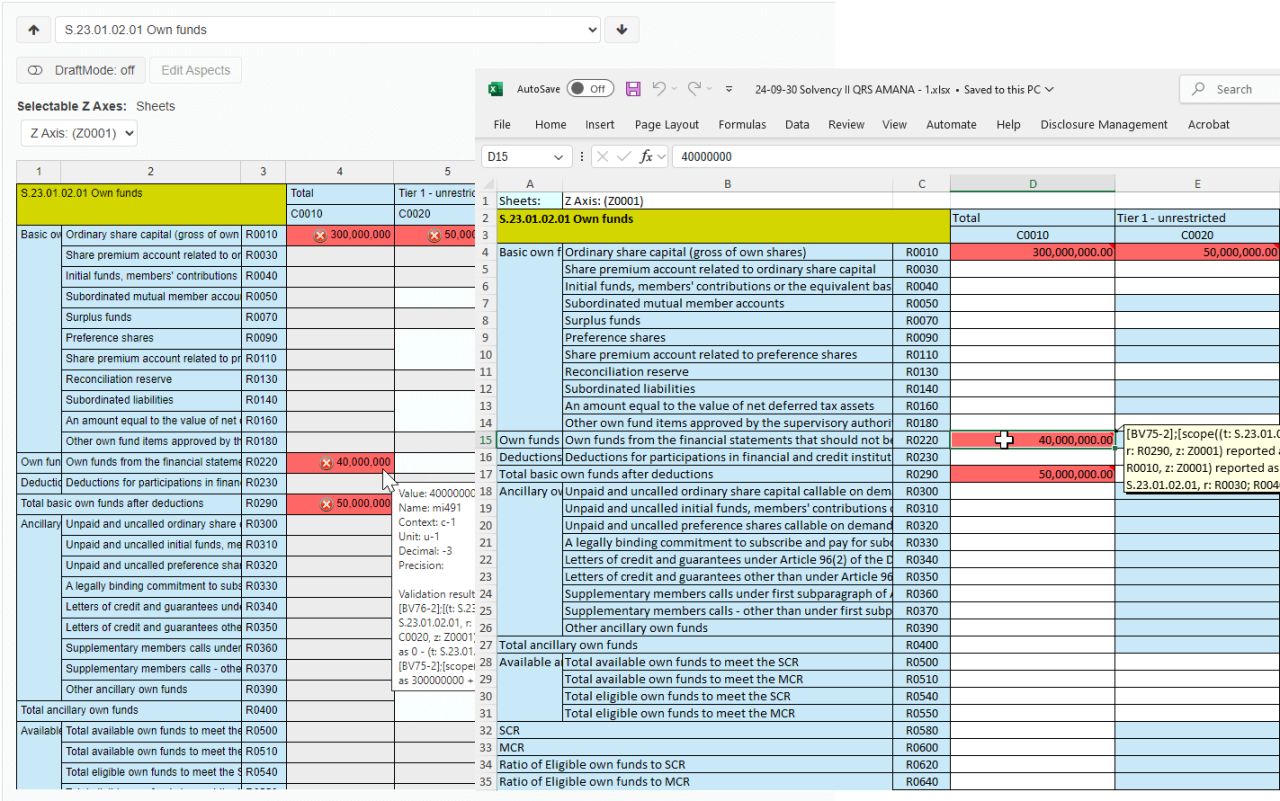
Task: Switch to the Home ribbon tab
Action: coord(550,125)
